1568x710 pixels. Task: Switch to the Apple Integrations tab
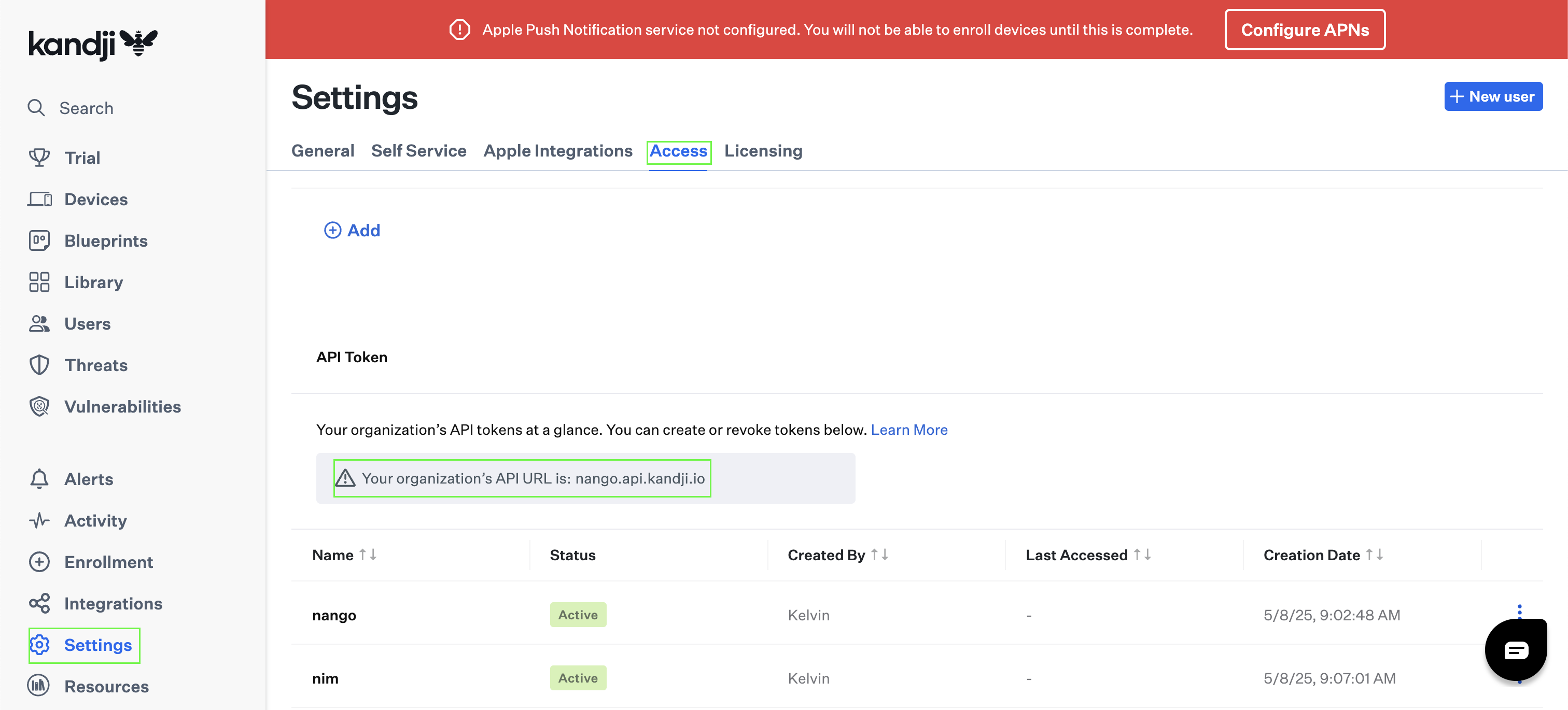coord(557,150)
